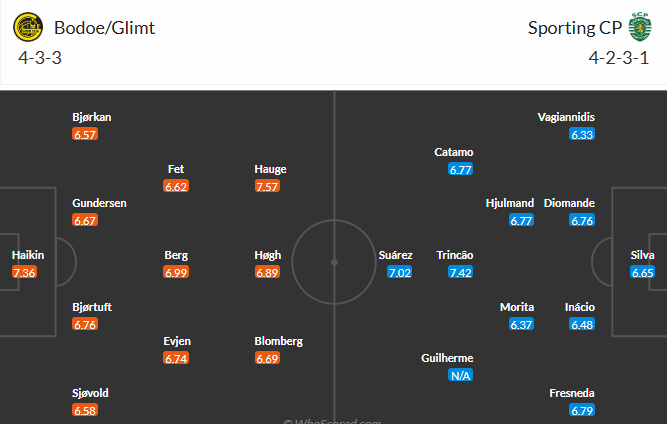Image resolution: width=667 pixels, height=424 pixels.
Task: Click goalkeeper Silva's 6.65 rating badge
Action: (x=643, y=272)
